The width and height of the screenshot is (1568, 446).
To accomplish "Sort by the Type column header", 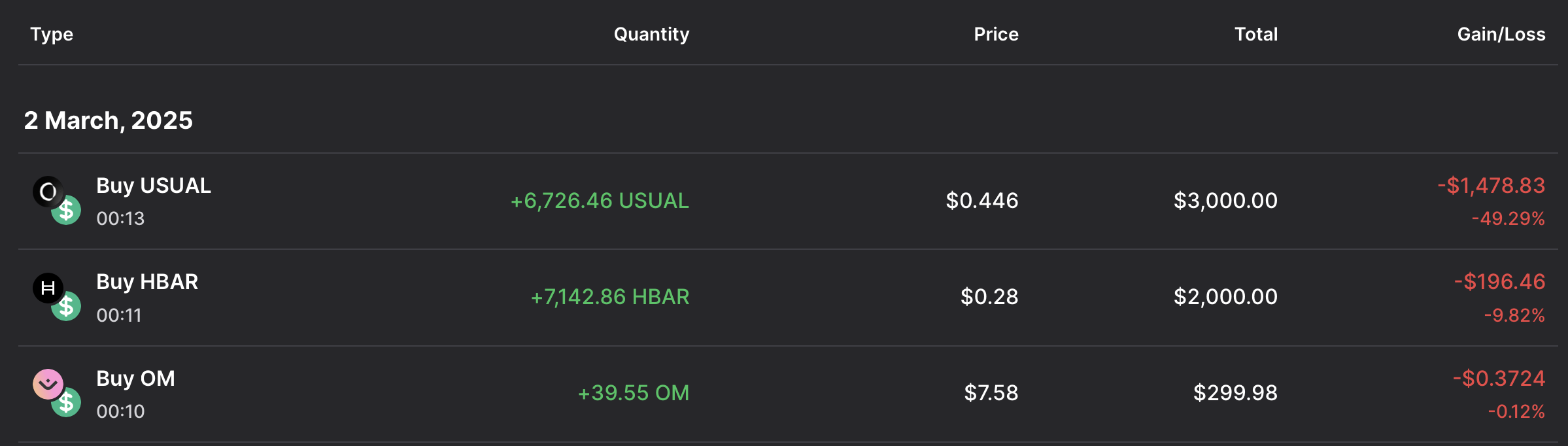I will (51, 34).
